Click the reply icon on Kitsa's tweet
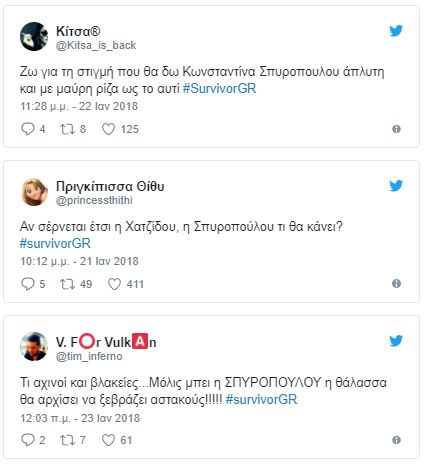This screenshot has width=424, height=466. [28, 129]
